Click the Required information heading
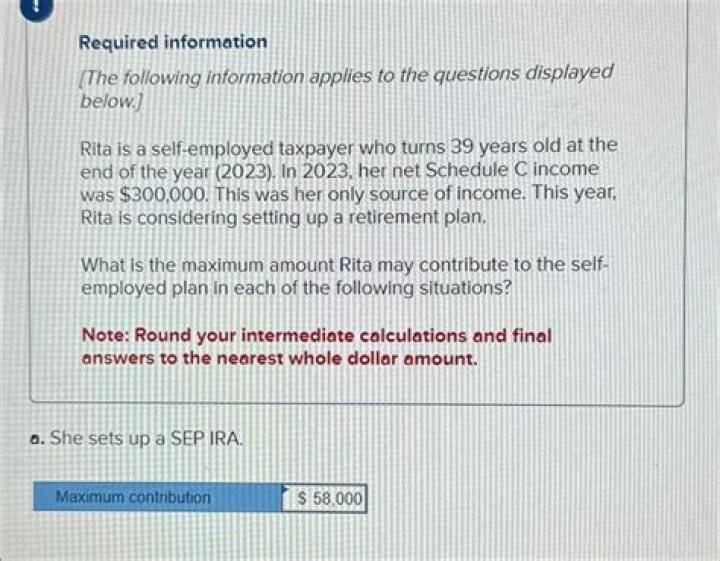The image size is (720, 561). [x=173, y=42]
